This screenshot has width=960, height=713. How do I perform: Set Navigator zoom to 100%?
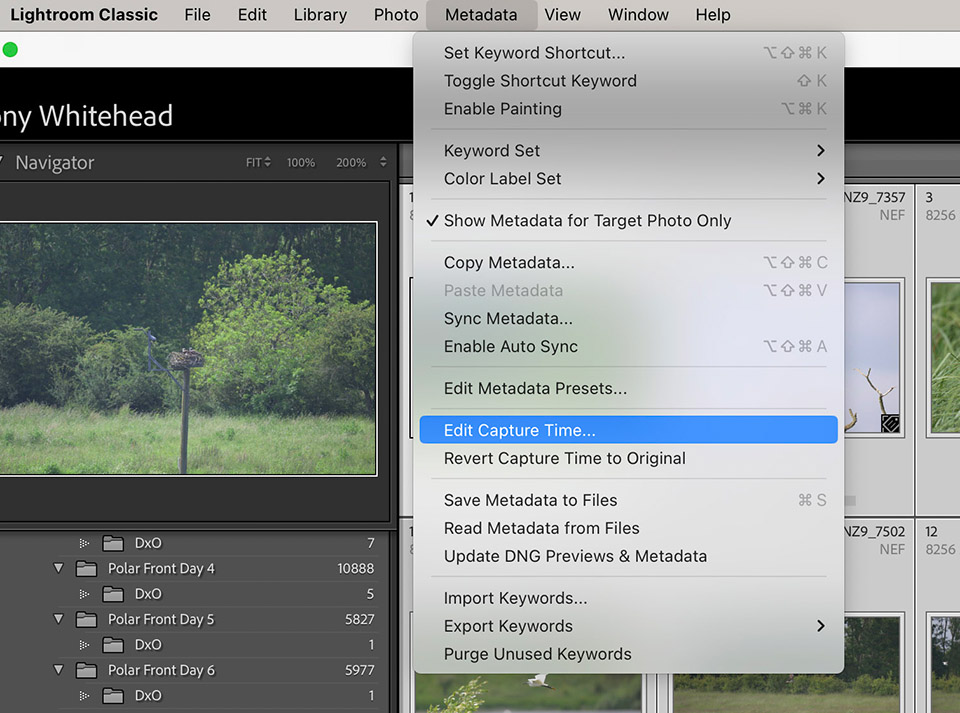(301, 163)
